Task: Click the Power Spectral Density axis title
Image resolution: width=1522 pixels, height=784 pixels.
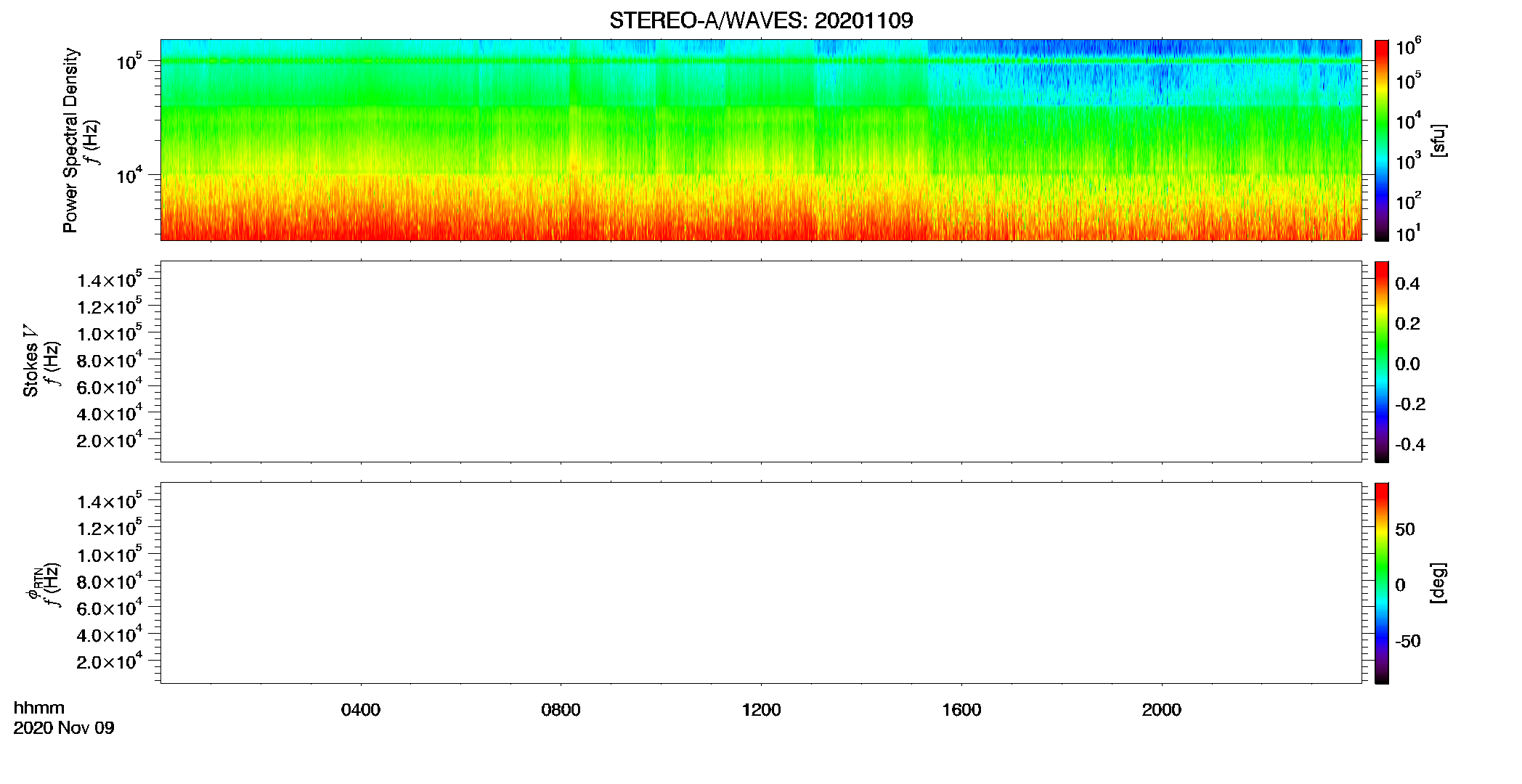Action: coord(70,140)
